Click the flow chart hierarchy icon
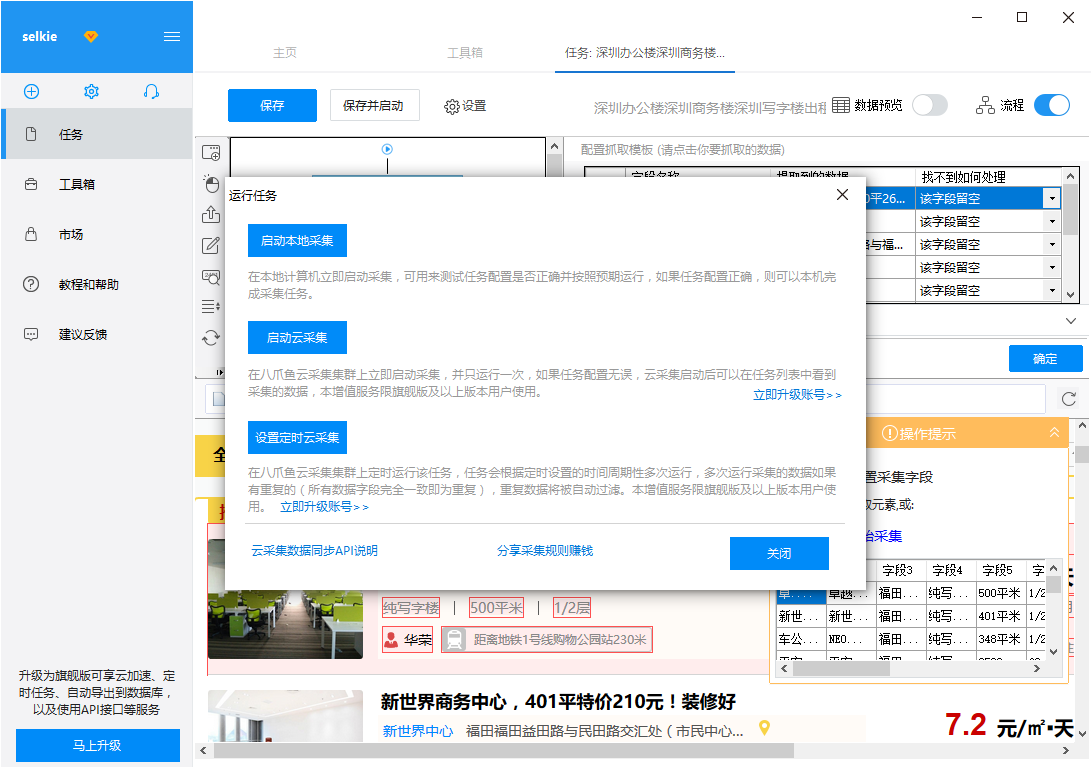 [x=985, y=105]
